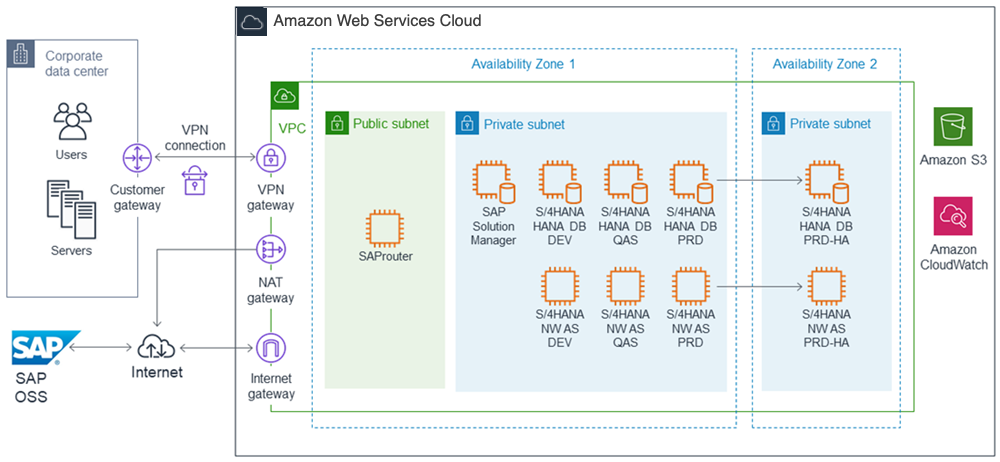Click the VPC cloud lock icon

coord(285,96)
